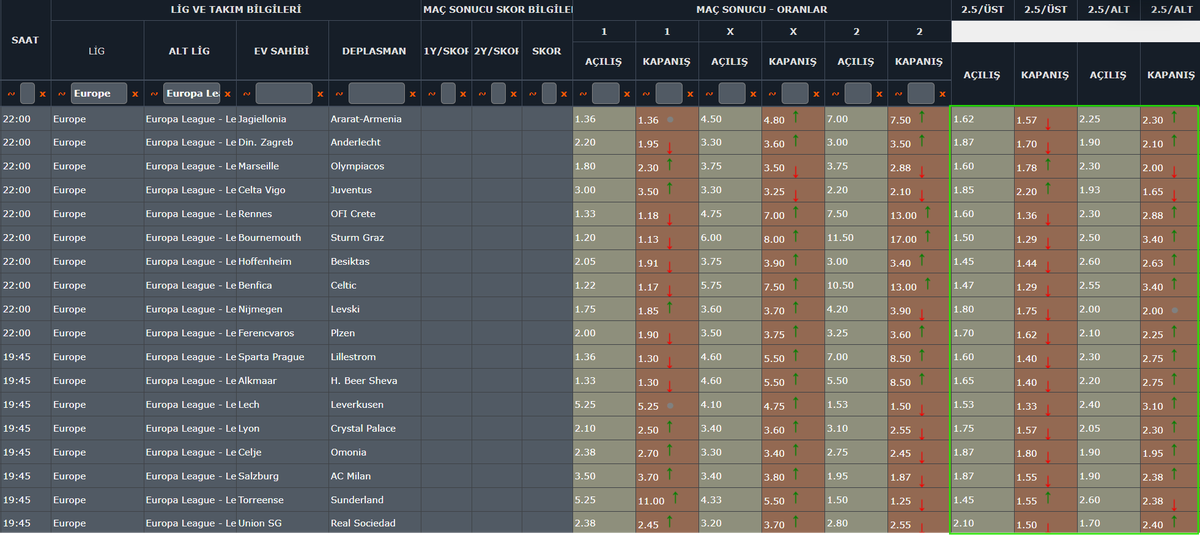Select the 17.00 closing odds for Sturm Graz
The image size is (1200, 535).
pyautogui.click(x=919, y=238)
